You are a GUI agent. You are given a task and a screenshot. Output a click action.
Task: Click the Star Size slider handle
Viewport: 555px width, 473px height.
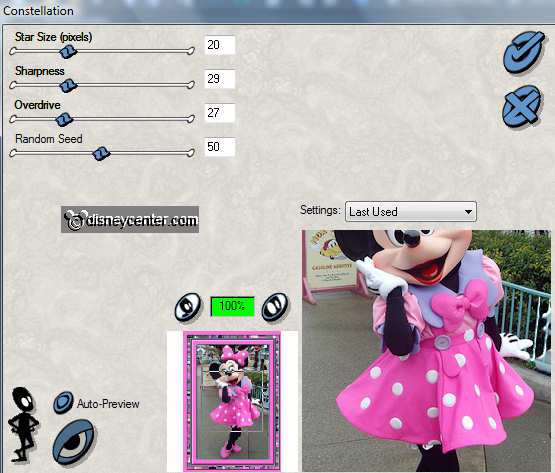pyautogui.click(x=68, y=52)
